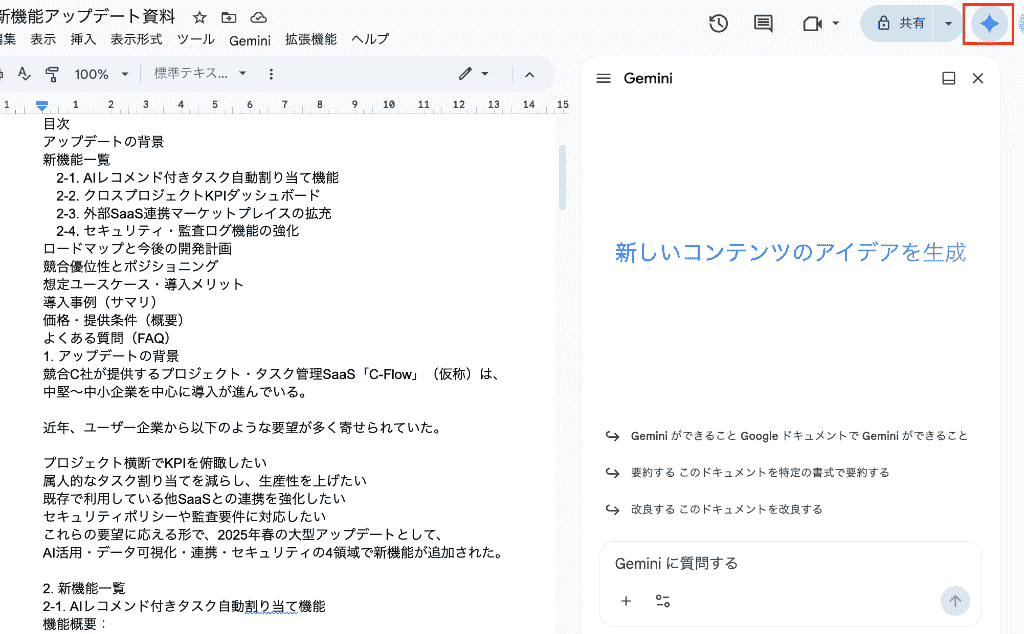1024x634 pixels.
Task: Click 新機能一覧 contents entry
Action: pos(76,160)
